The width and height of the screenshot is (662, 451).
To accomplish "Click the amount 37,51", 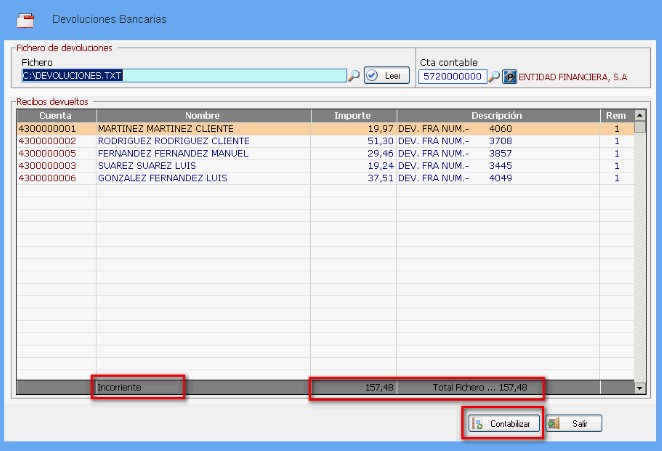I will coord(380,178).
